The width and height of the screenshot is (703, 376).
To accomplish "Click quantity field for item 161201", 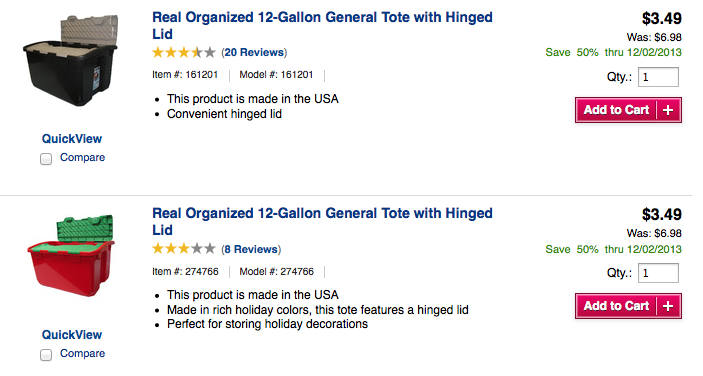I will pos(658,77).
